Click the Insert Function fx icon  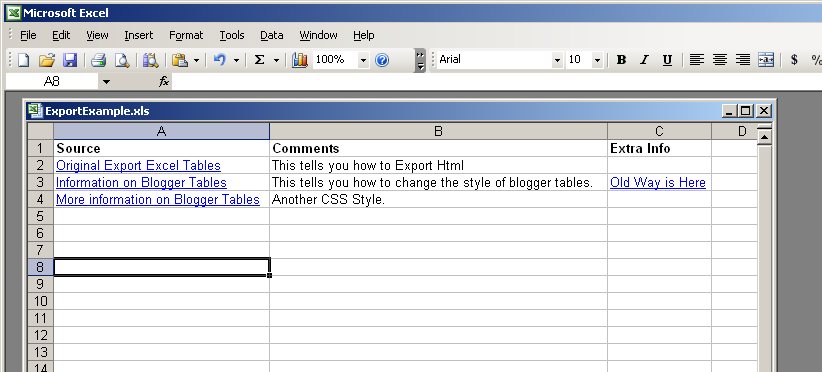pos(164,81)
